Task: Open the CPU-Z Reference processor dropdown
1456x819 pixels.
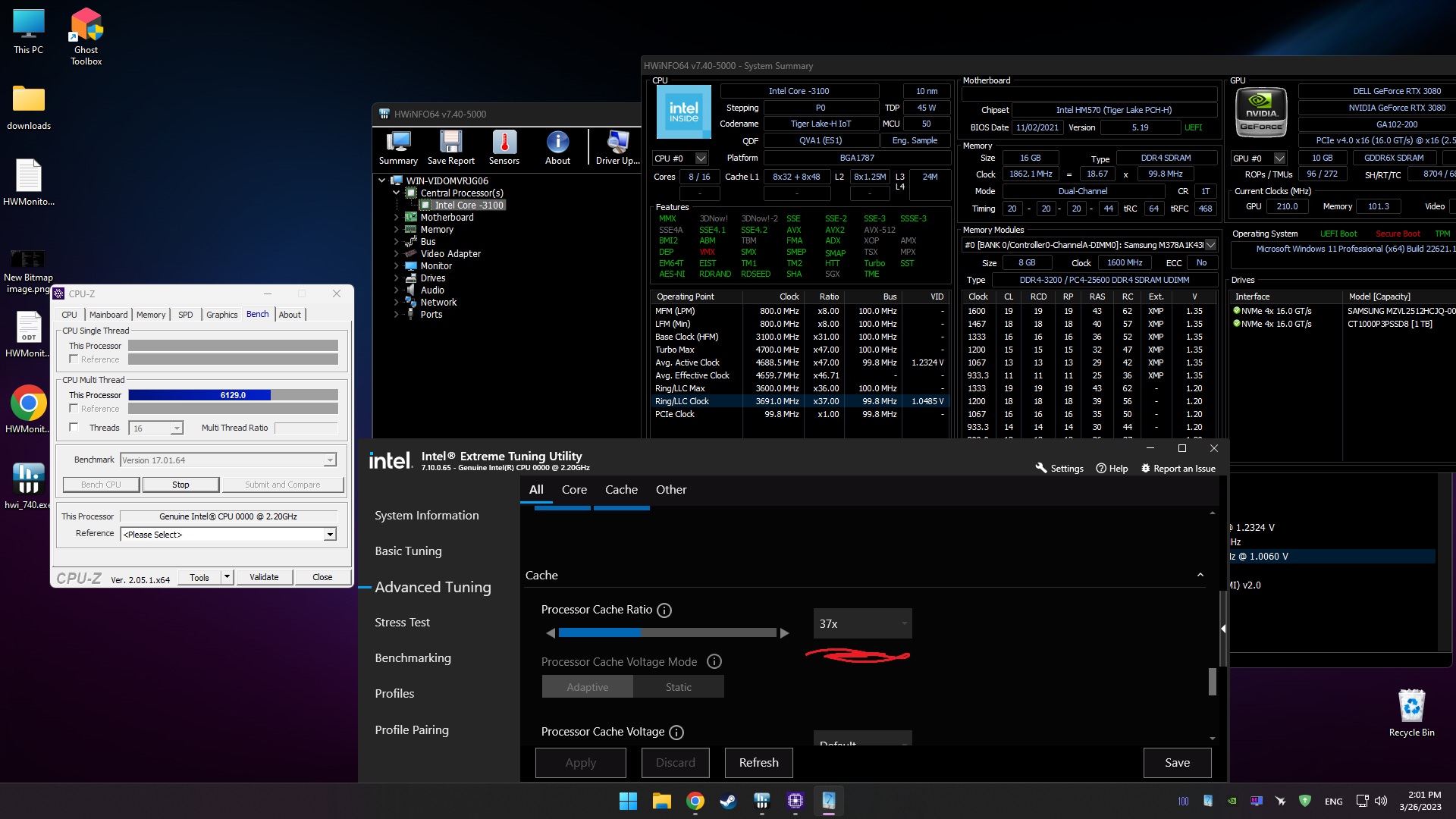Action: pyautogui.click(x=330, y=535)
